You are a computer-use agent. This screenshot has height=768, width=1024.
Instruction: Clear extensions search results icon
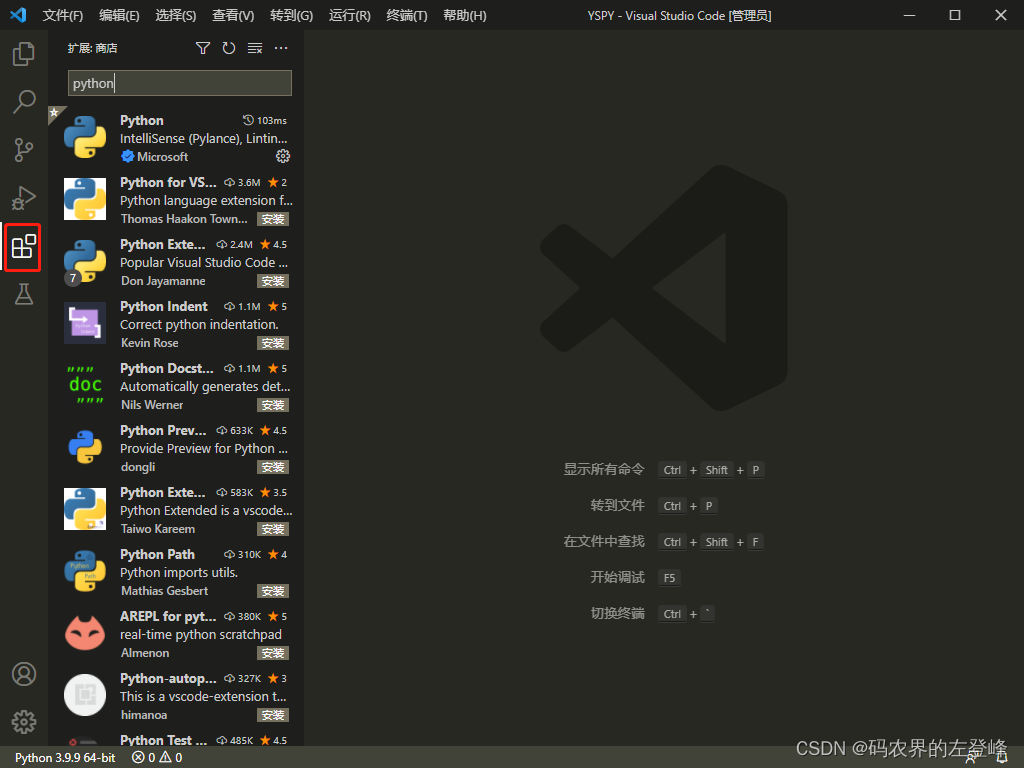click(x=255, y=48)
